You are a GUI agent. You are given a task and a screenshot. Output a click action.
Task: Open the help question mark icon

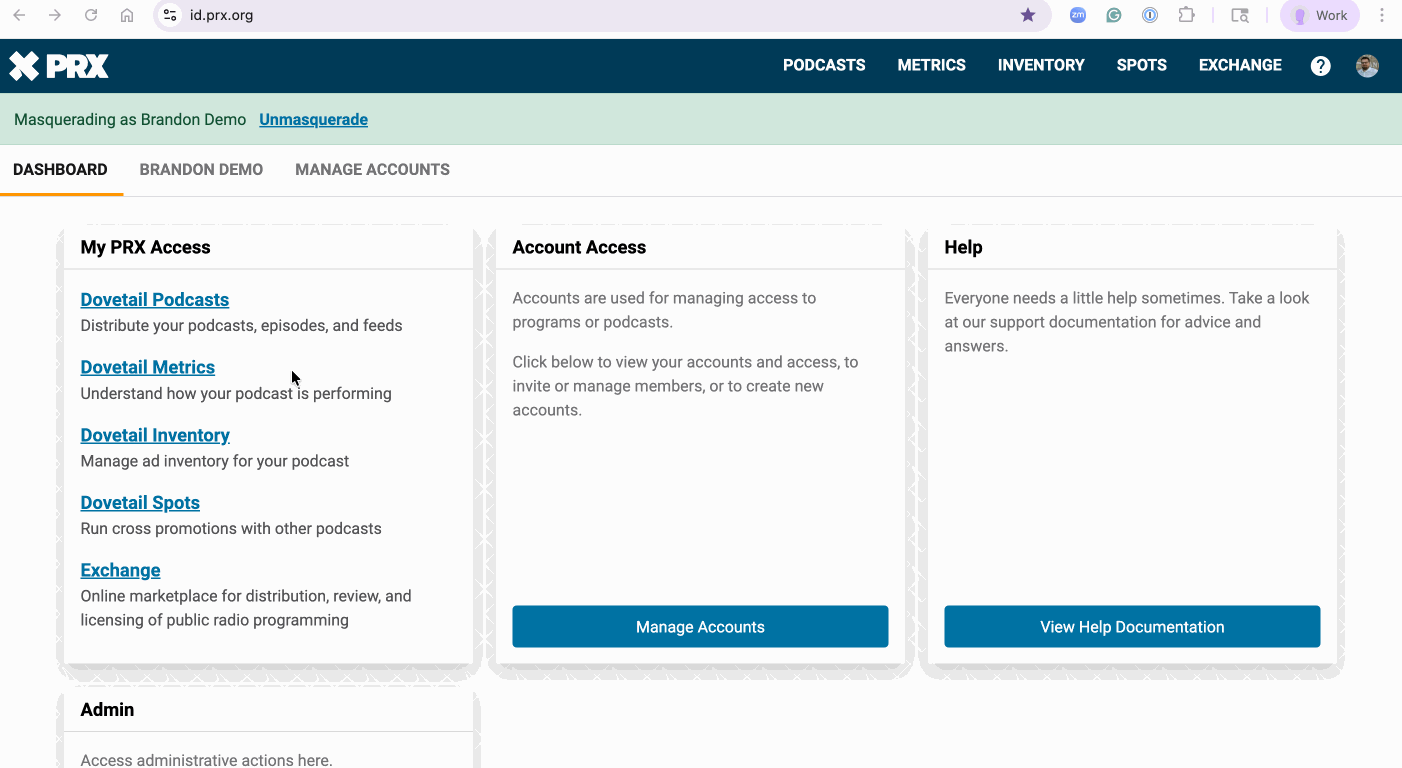[1320, 66]
